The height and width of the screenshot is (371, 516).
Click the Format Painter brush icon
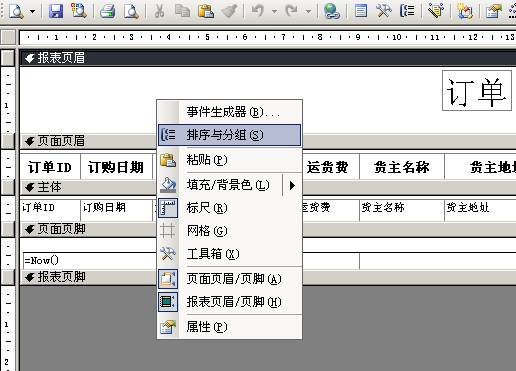[x=229, y=11]
